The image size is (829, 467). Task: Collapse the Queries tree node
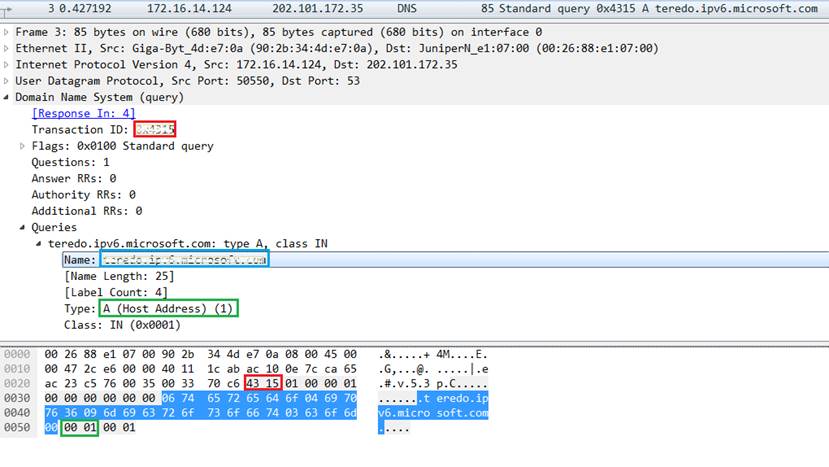point(23,227)
